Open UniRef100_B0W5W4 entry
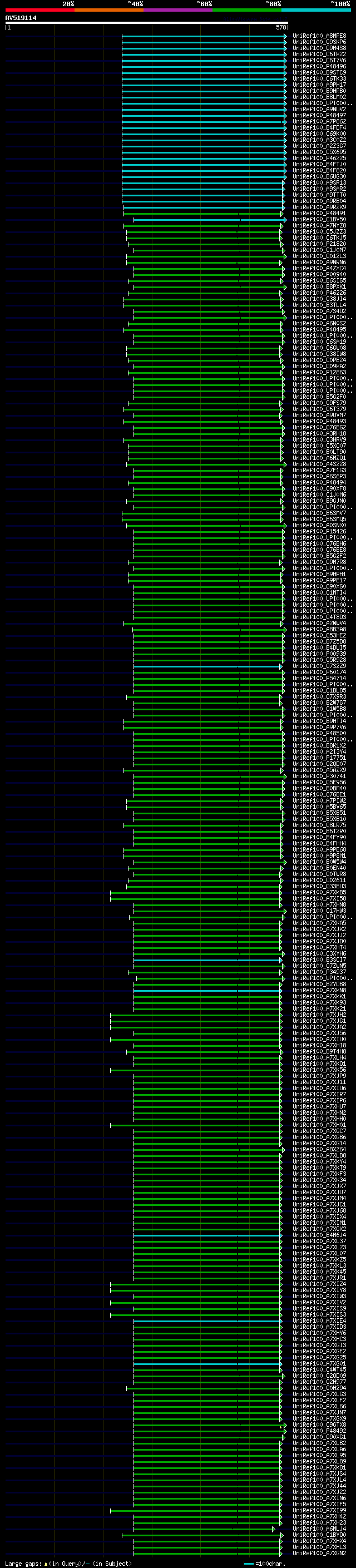 pyautogui.click(x=319, y=862)
